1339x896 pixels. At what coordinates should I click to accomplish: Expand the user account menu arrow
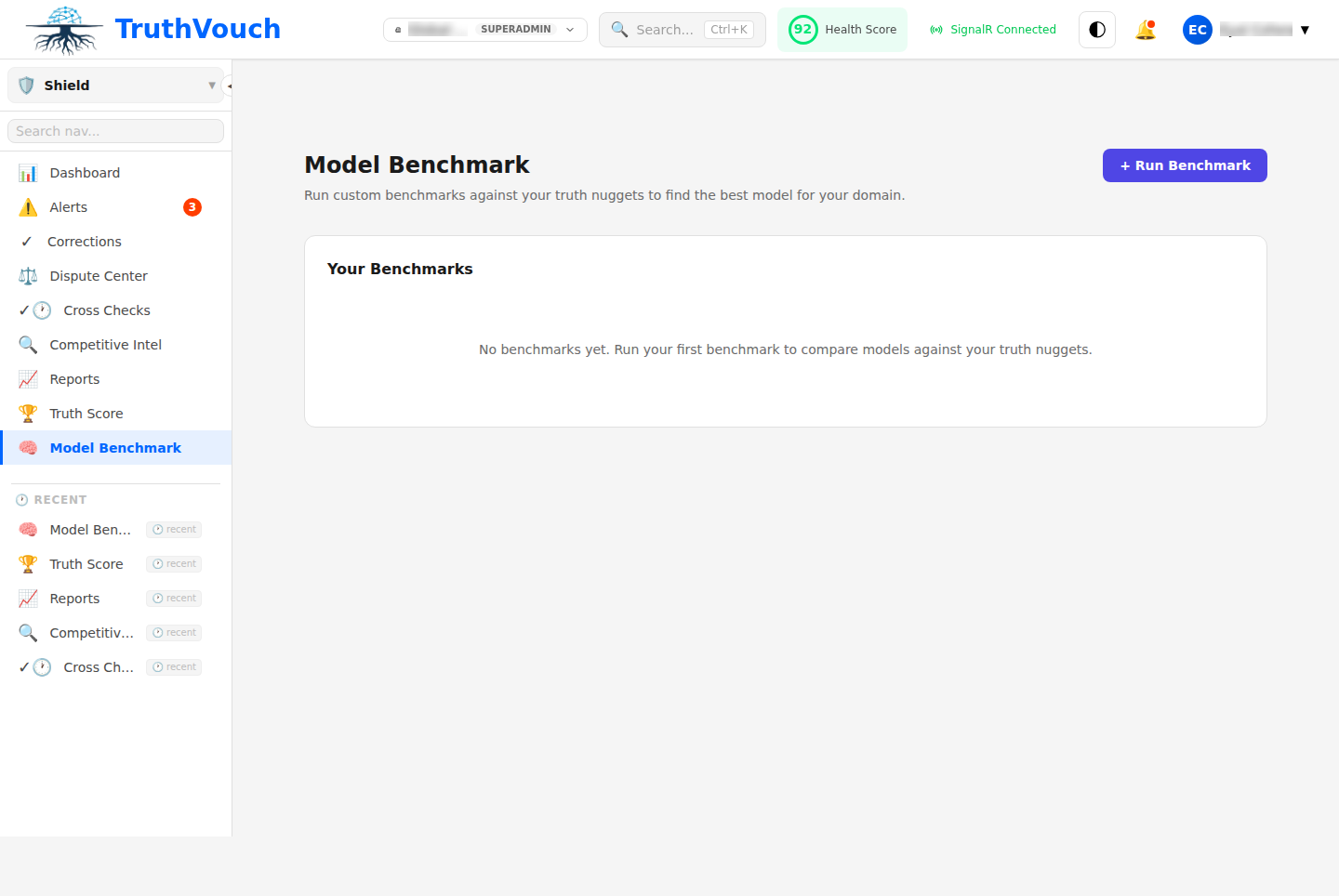[x=1305, y=30]
